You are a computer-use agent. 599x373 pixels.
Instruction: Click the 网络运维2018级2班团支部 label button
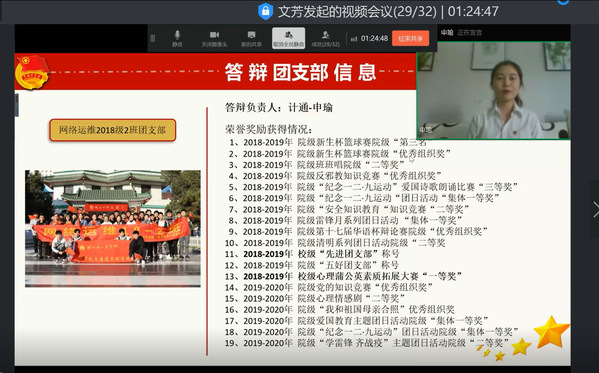coord(112,130)
